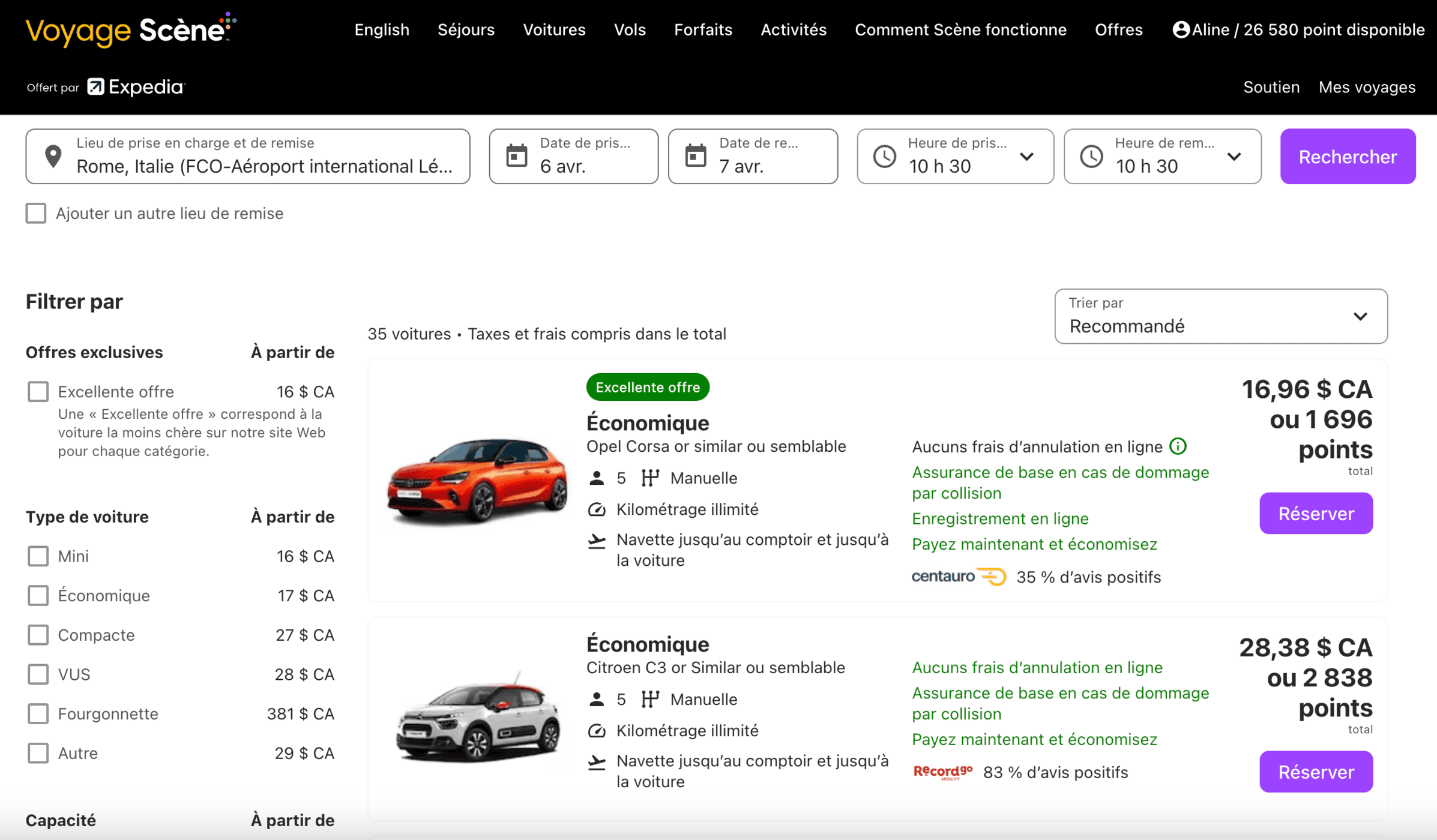Screen dimensions: 1437x840
Task: Open the Heure de remise dropdown
Action: tap(1163, 157)
